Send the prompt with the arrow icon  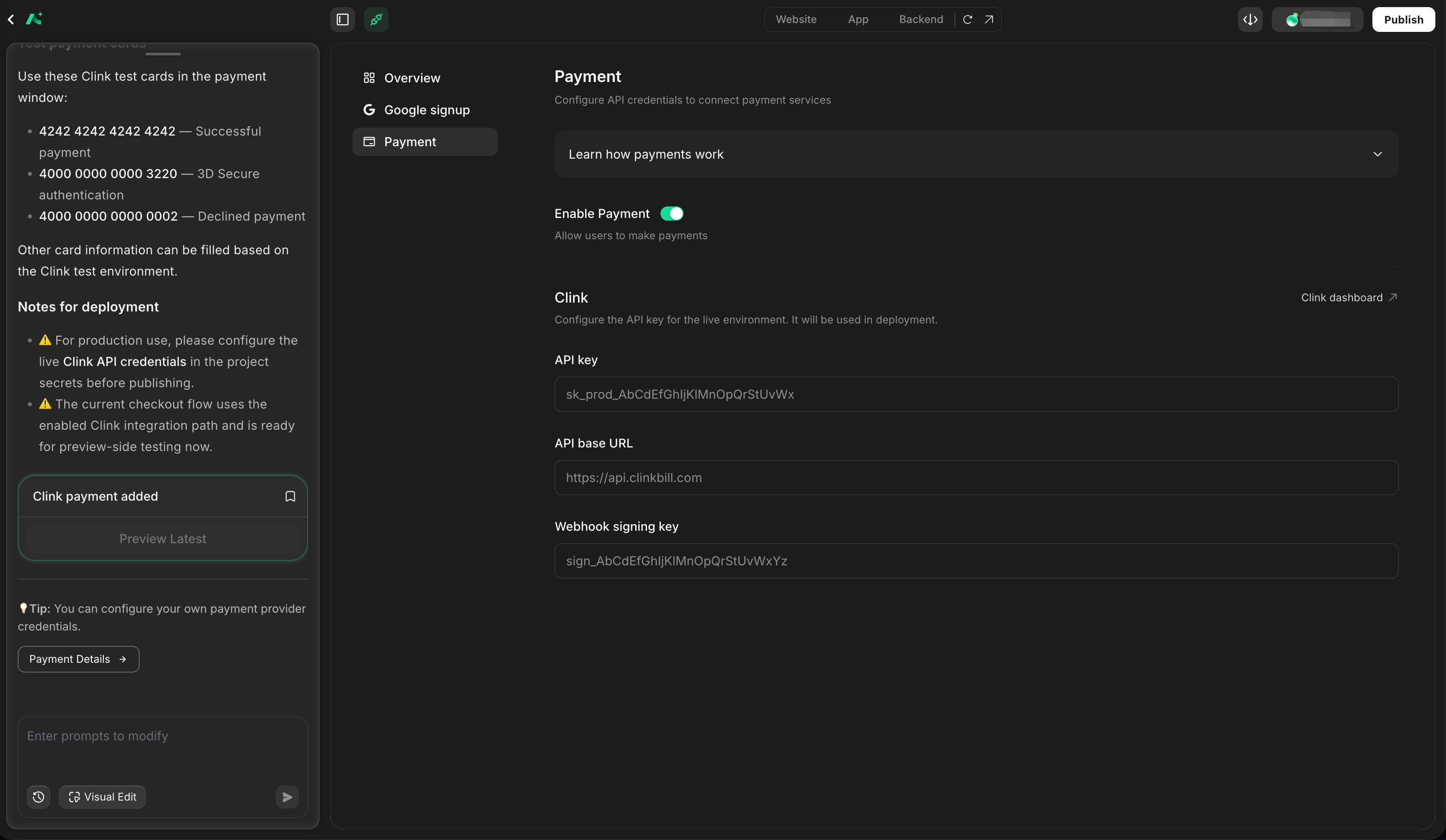point(288,797)
